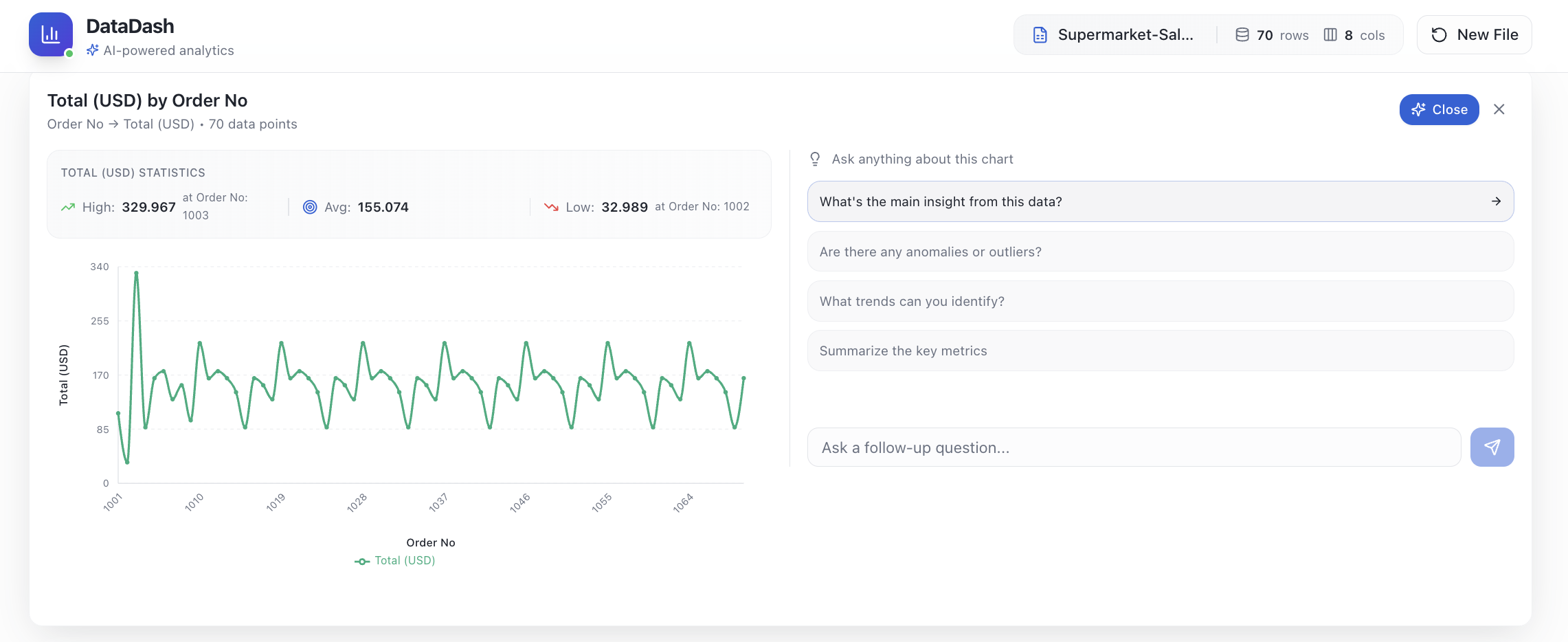Click the database icon next to 70 rows
Image resolution: width=1568 pixels, height=642 pixels.
[x=1242, y=34]
